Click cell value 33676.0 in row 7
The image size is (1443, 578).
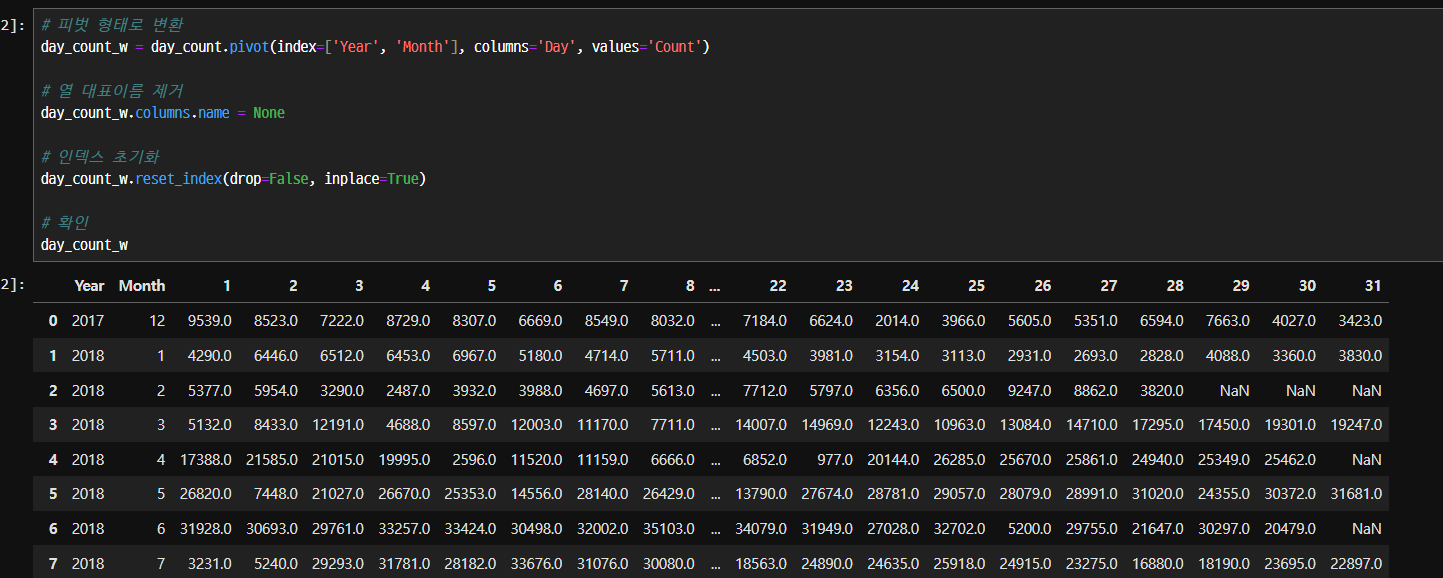(x=536, y=564)
